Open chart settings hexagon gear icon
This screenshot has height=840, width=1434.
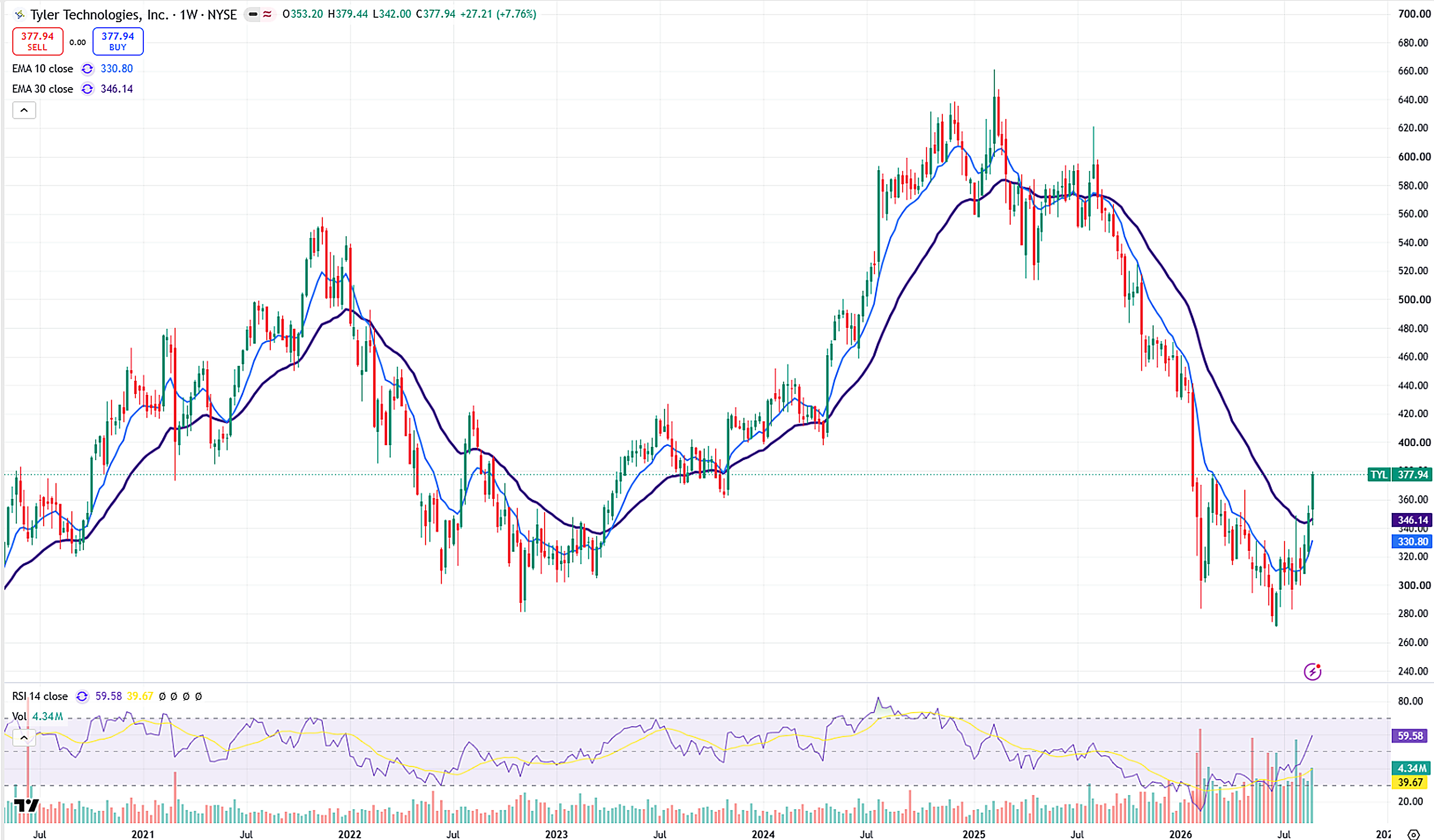click(x=1413, y=834)
